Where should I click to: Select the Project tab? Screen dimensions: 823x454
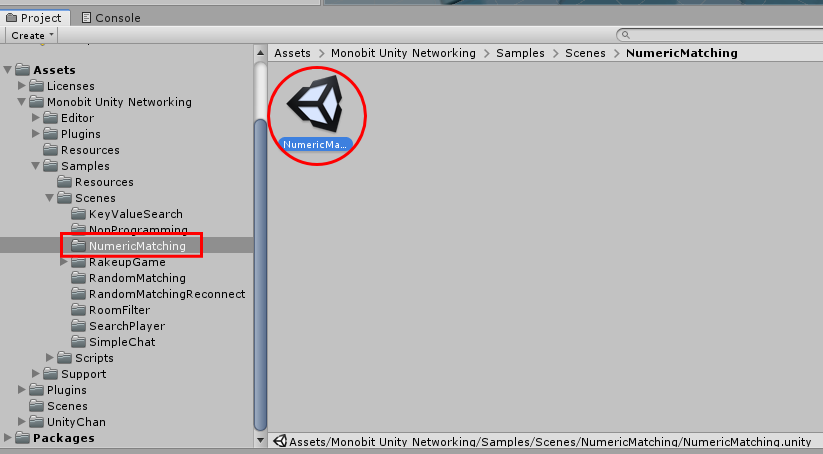click(x=34, y=18)
